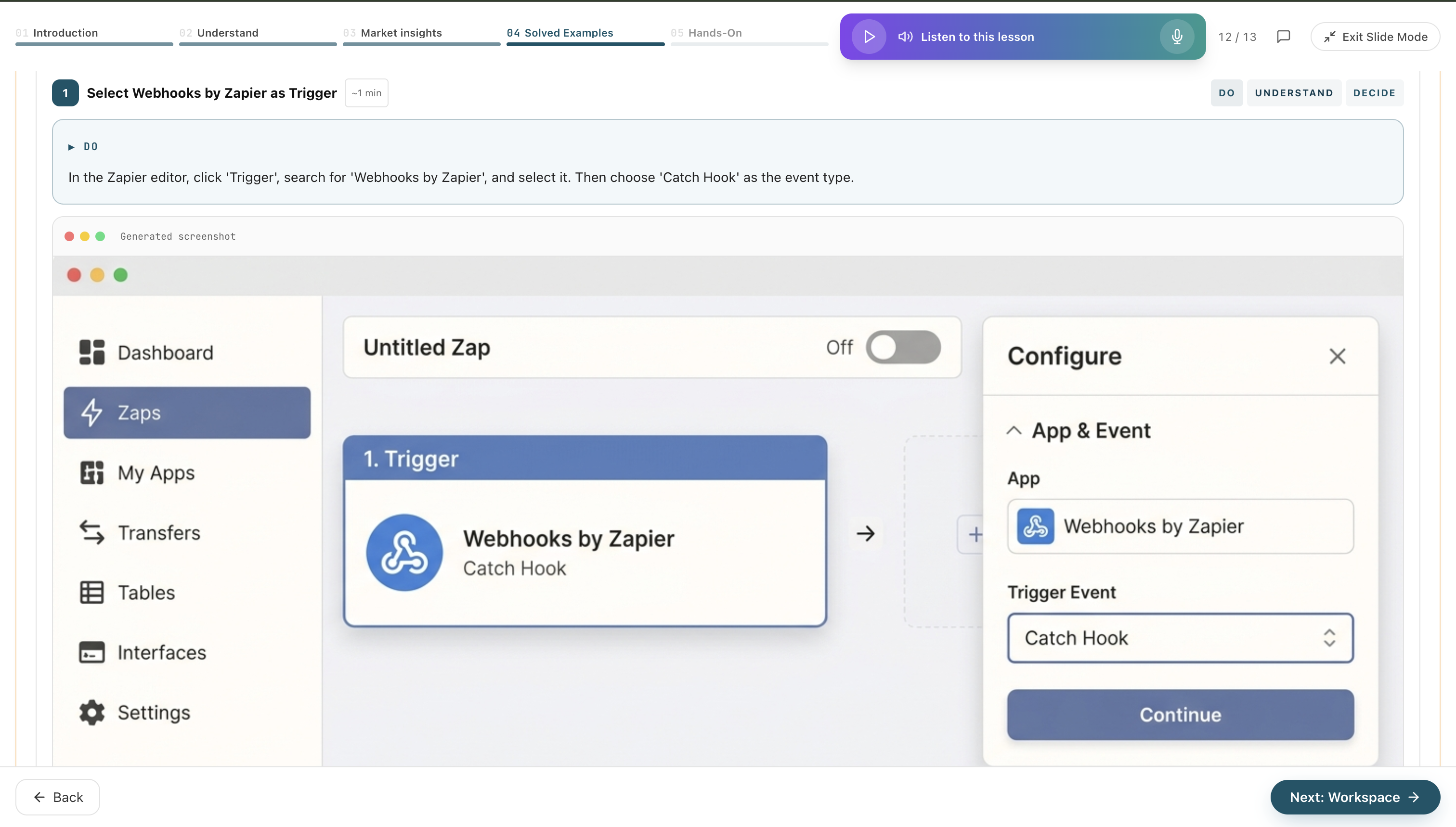Toggle the Zap on/off switch
The width and height of the screenshot is (1456, 827).
click(903, 347)
